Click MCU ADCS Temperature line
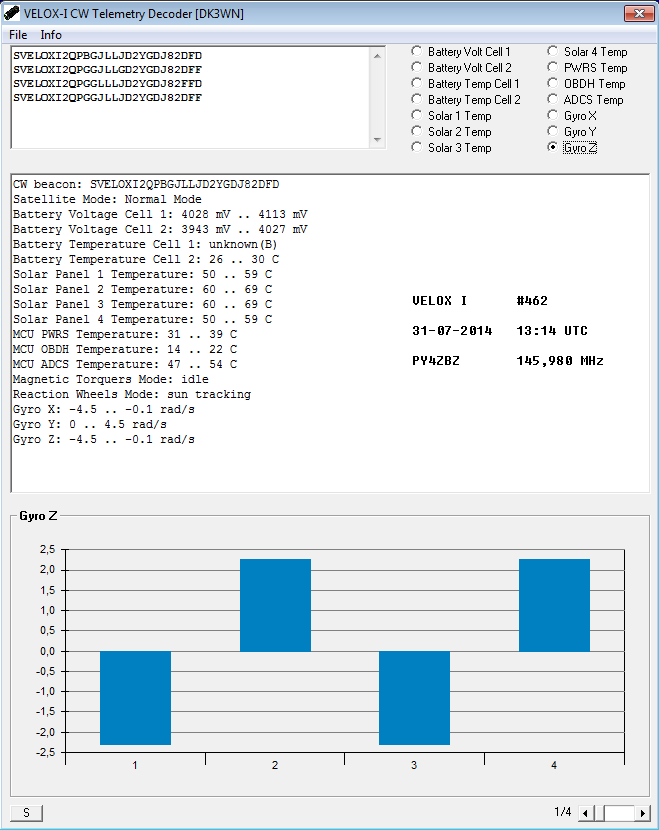Image resolution: width=659 pixels, height=830 pixels. tap(125, 364)
